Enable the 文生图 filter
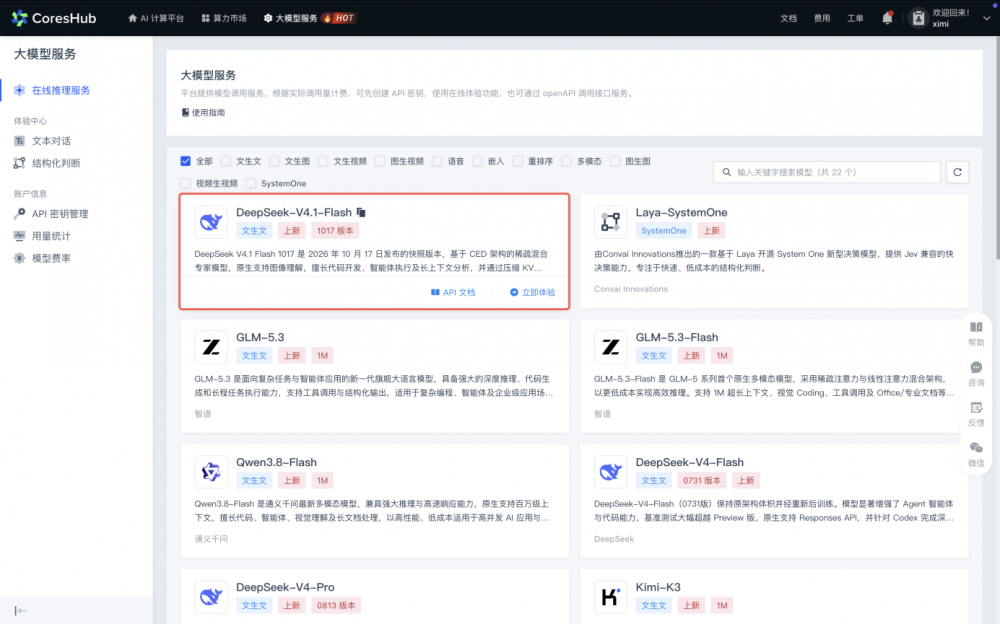This screenshot has width=1000, height=624. [274, 161]
